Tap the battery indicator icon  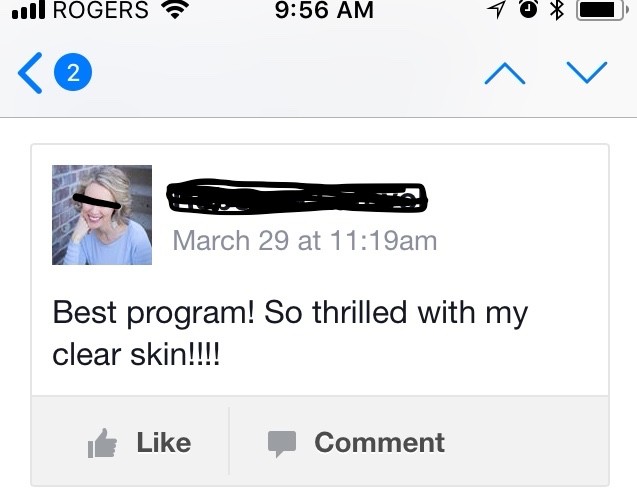click(602, 10)
